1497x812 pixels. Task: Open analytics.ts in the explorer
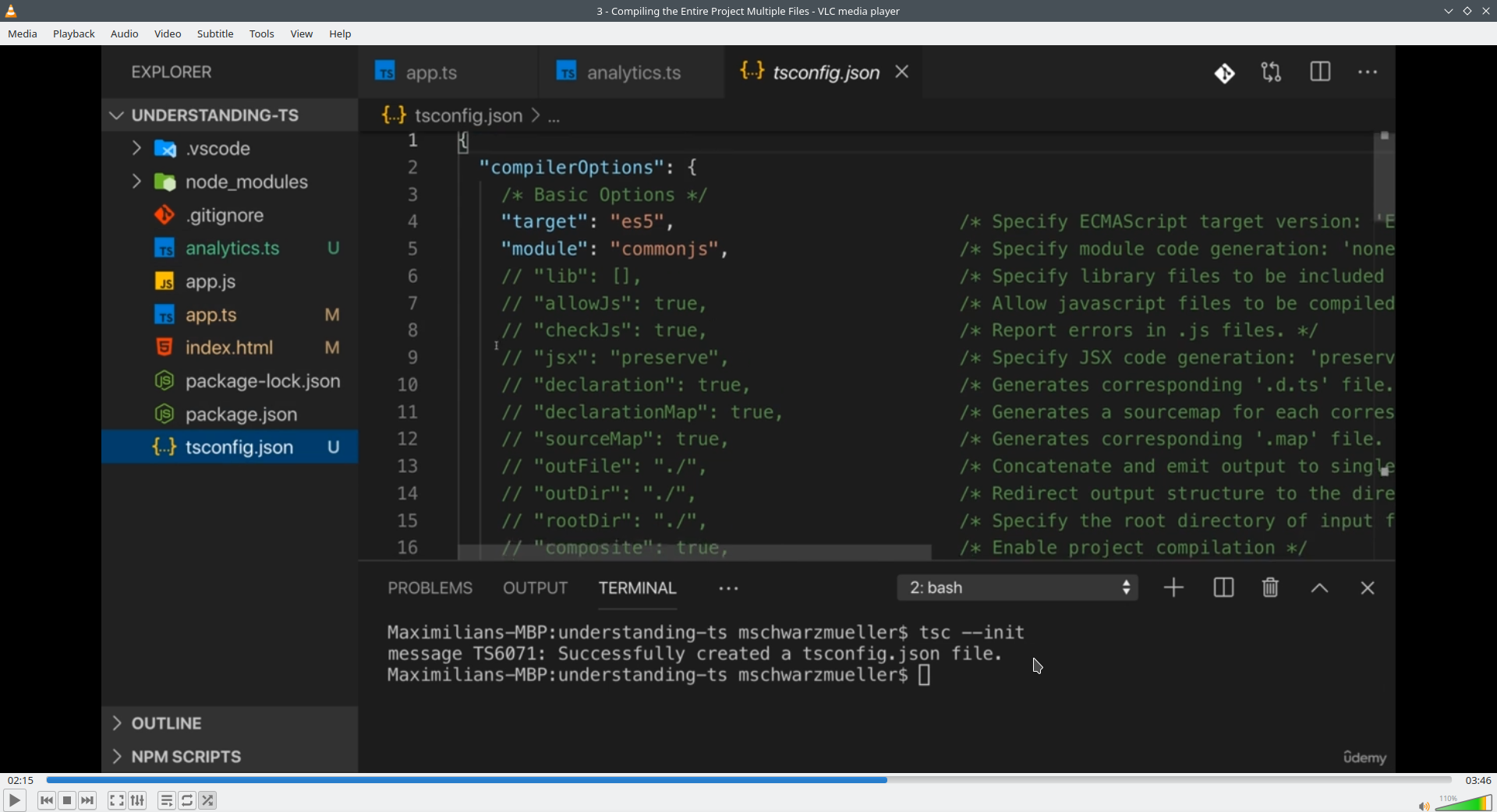point(230,249)
